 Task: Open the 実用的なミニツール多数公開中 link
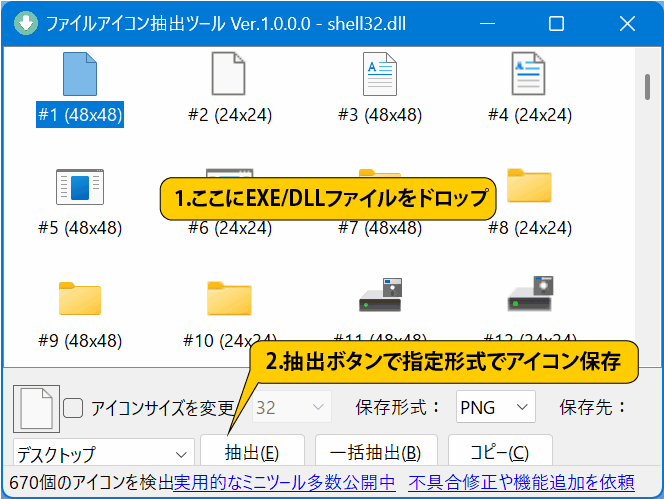click(285, 482)
